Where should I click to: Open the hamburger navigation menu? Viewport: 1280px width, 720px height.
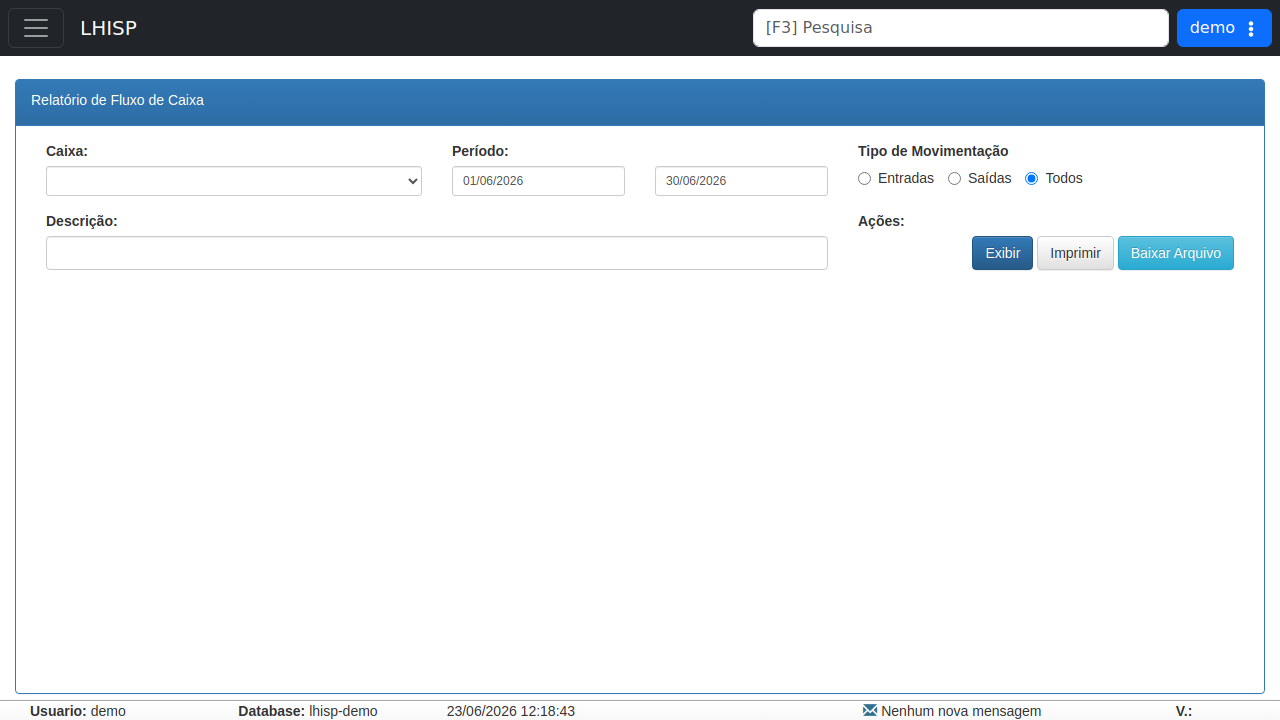(x=36, y=28)
